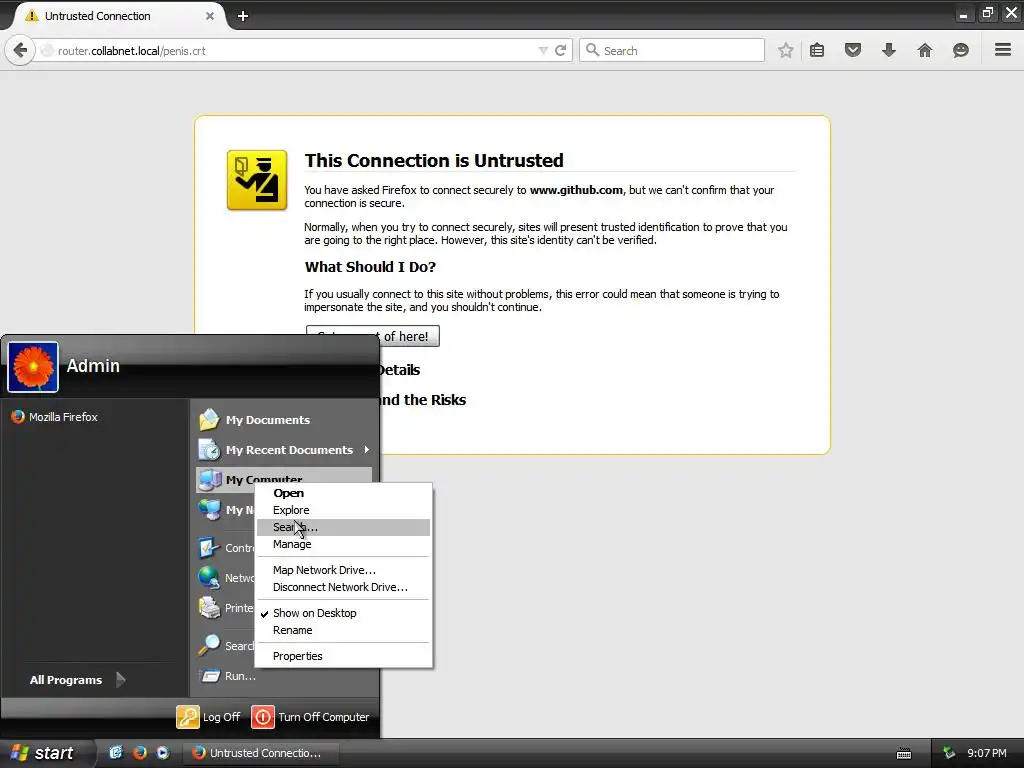Go back using the Firefox back arrow
Image resolution: width=1024 pixels, height=768 pixels.
[x=20, y=50]
